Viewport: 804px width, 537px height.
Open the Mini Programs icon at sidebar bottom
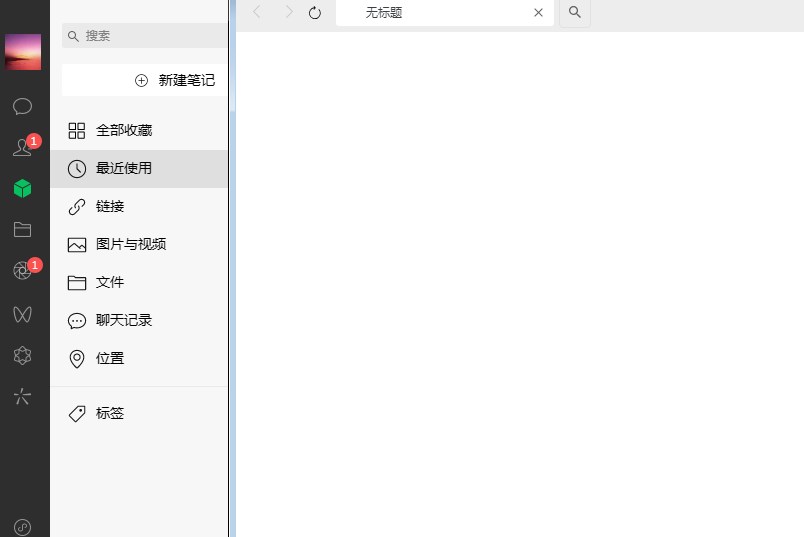click(22, 526)
